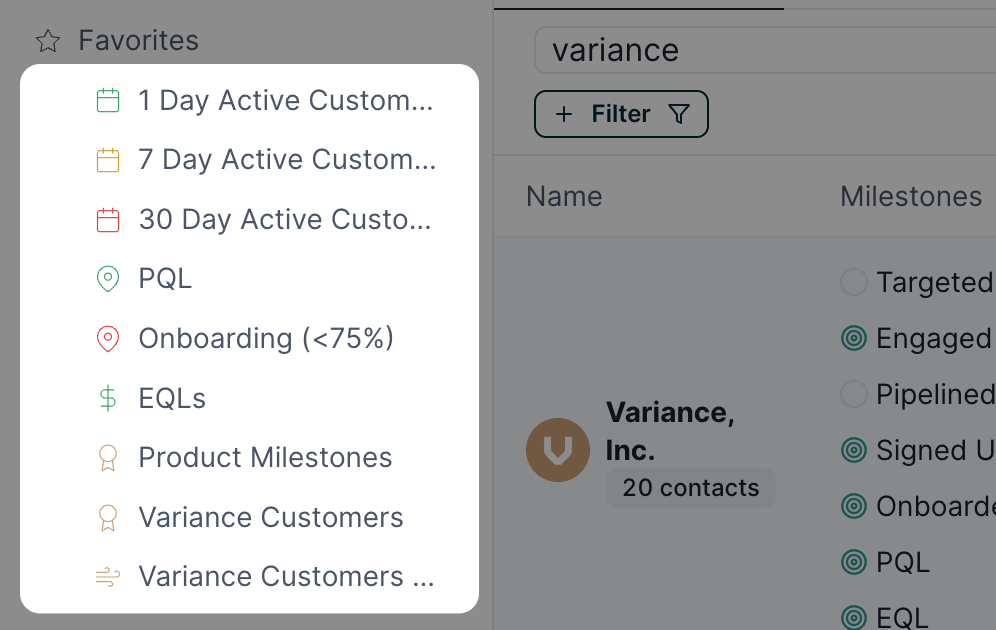Image resolution: width=996 pixels, height=630 pixels.
Task: Click red pin icon beside Onboarding (<75%)
Action: [x=108, y=339]
